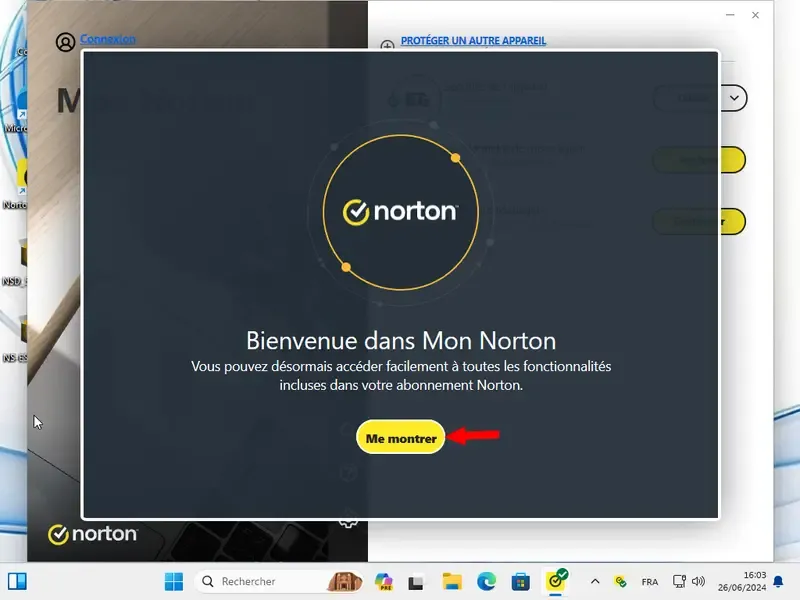Launch Copilot preview from the taskbar
This screenshot has height=600, width=800.
383,581
